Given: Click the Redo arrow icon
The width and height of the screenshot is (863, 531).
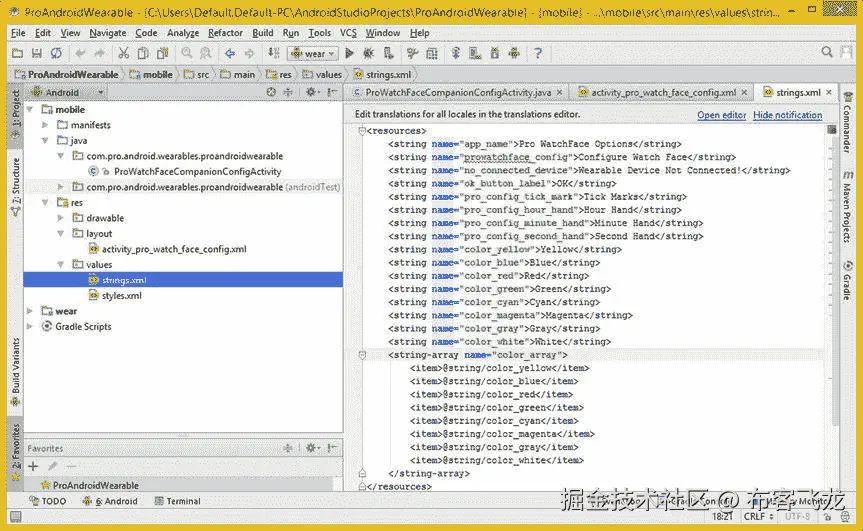Looking at the screenshot, I should (100, 53).
